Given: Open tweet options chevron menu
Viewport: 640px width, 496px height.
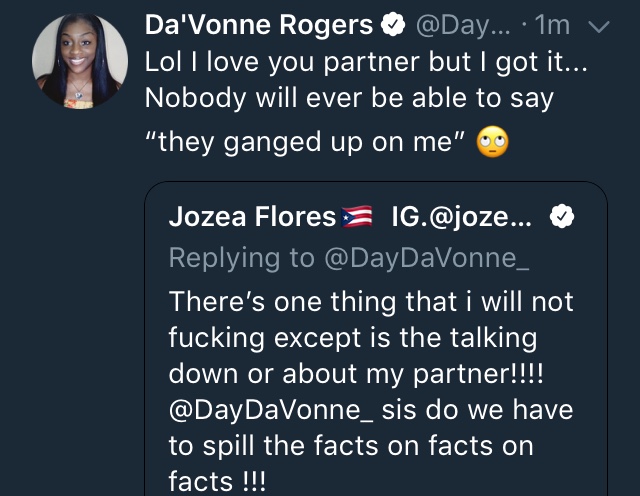Looking at the screenshot, I should click(599, 27).
